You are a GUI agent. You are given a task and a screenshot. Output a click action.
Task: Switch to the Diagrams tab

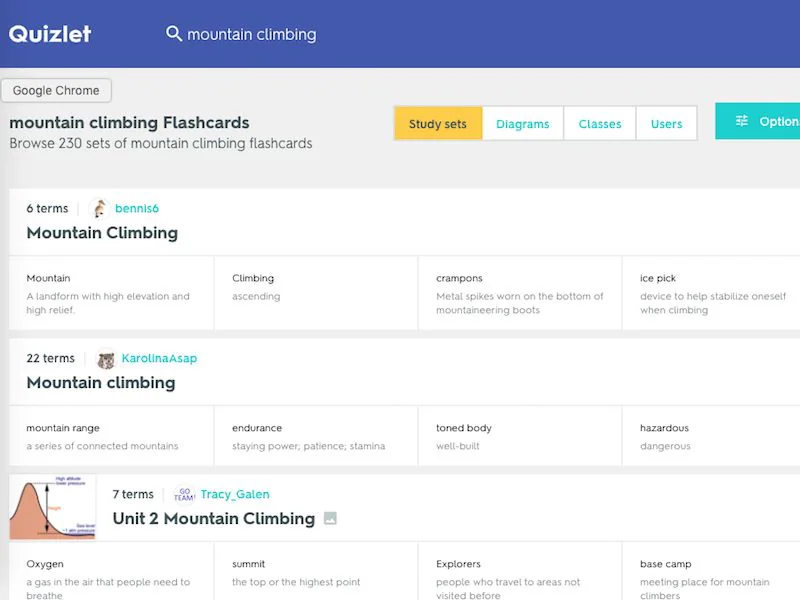[x=522, y=123]
